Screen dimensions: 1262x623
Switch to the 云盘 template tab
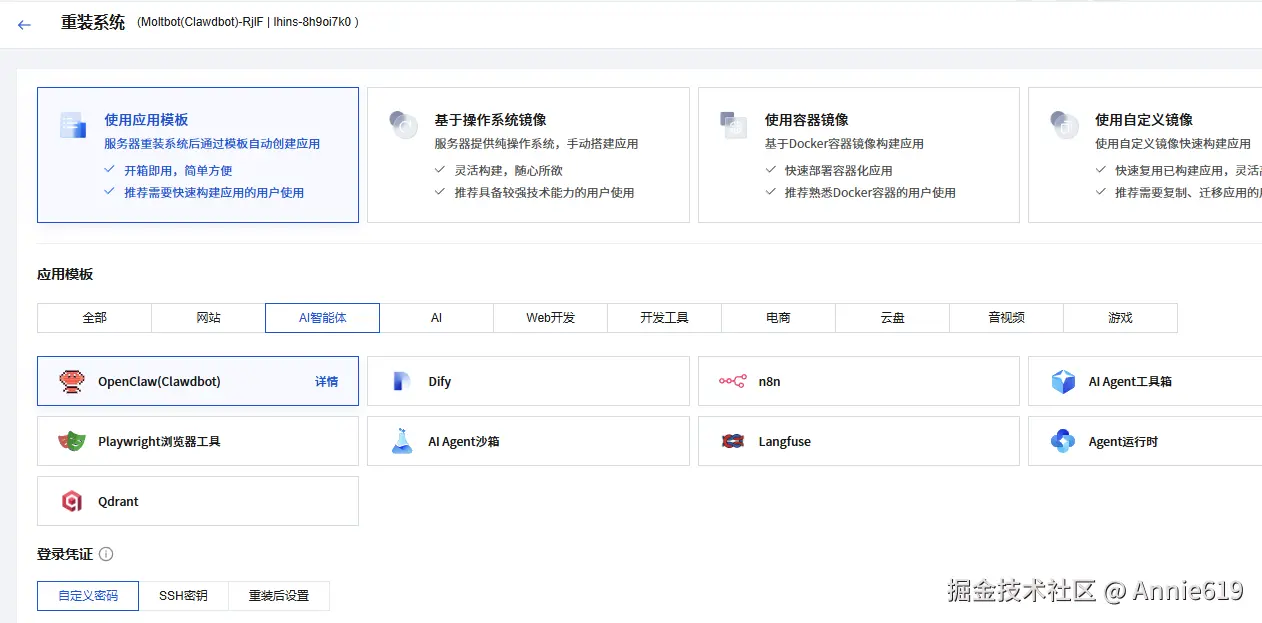coord(892,317)
